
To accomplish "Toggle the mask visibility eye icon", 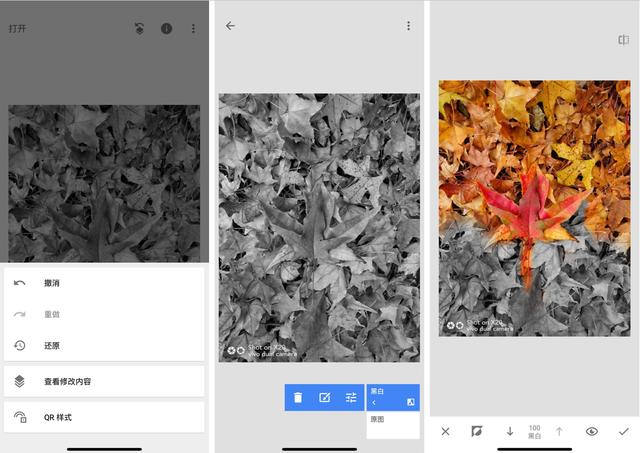I will (592, 431).
